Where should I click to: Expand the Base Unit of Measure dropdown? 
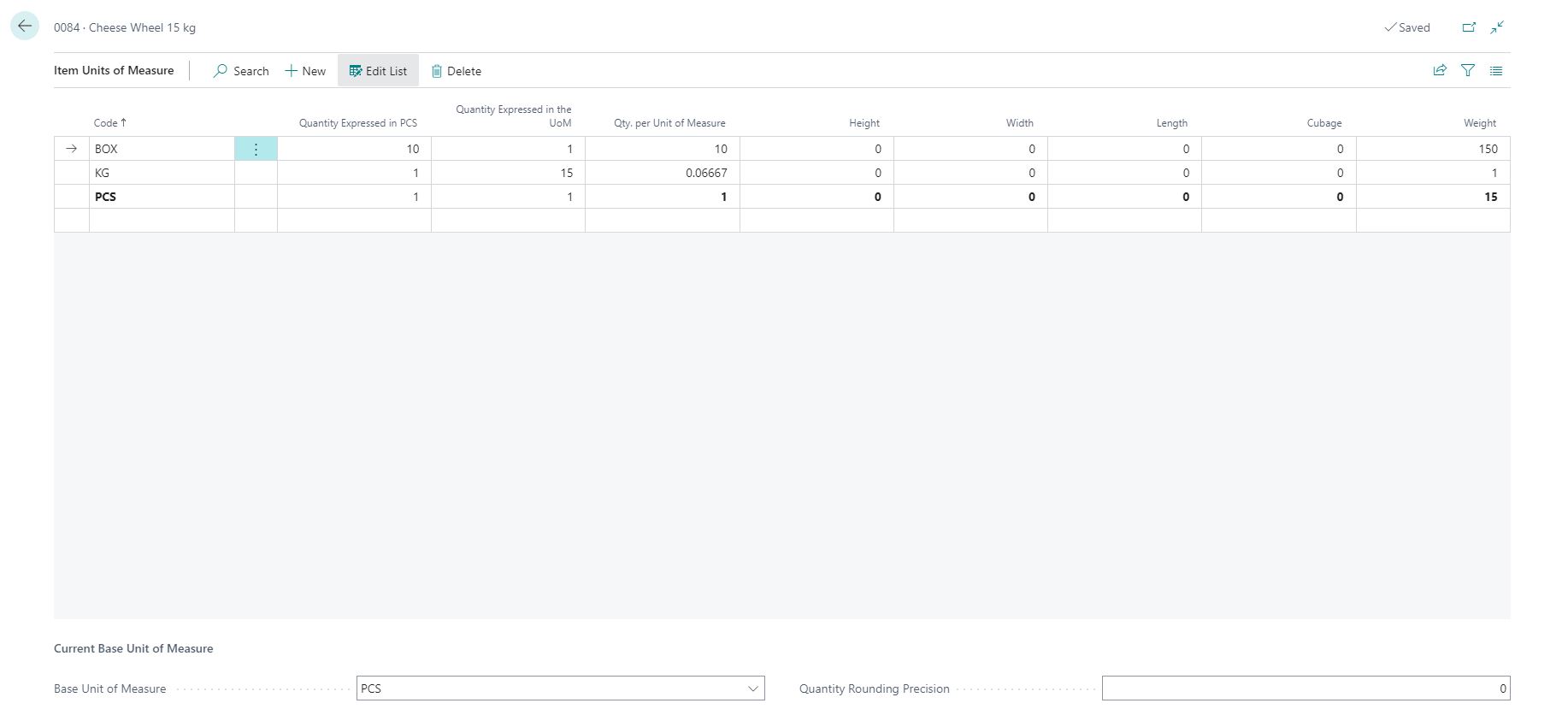click(752, 688)
